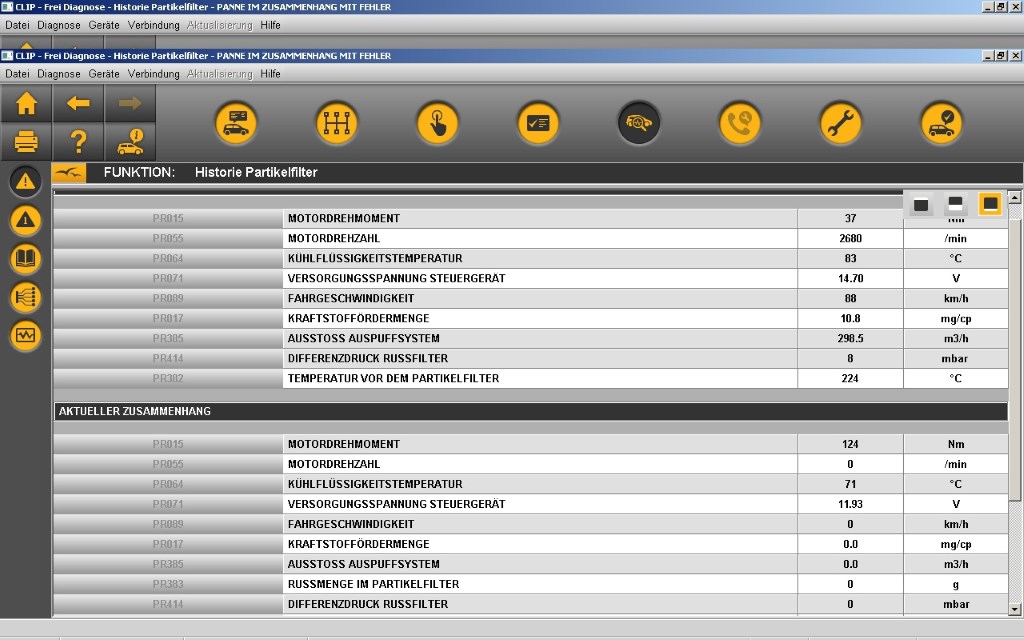Open the open book sidebar icon
Image resolution: width=1024 pixels, height=640 pixels.
[26, 260]
